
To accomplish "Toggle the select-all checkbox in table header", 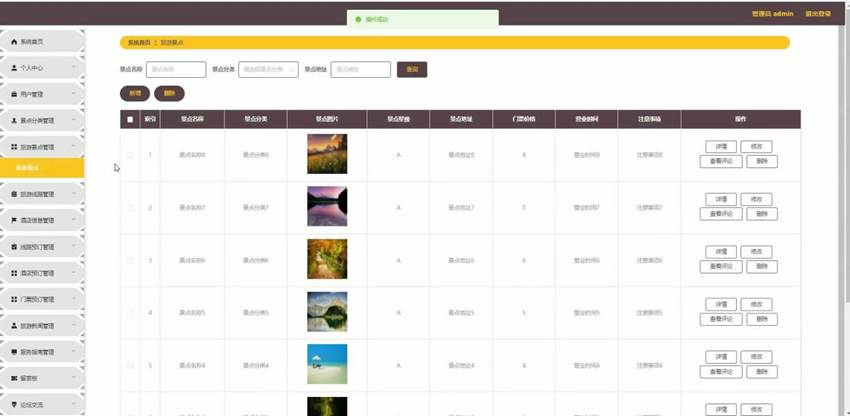I will click(x=130, y=119).
